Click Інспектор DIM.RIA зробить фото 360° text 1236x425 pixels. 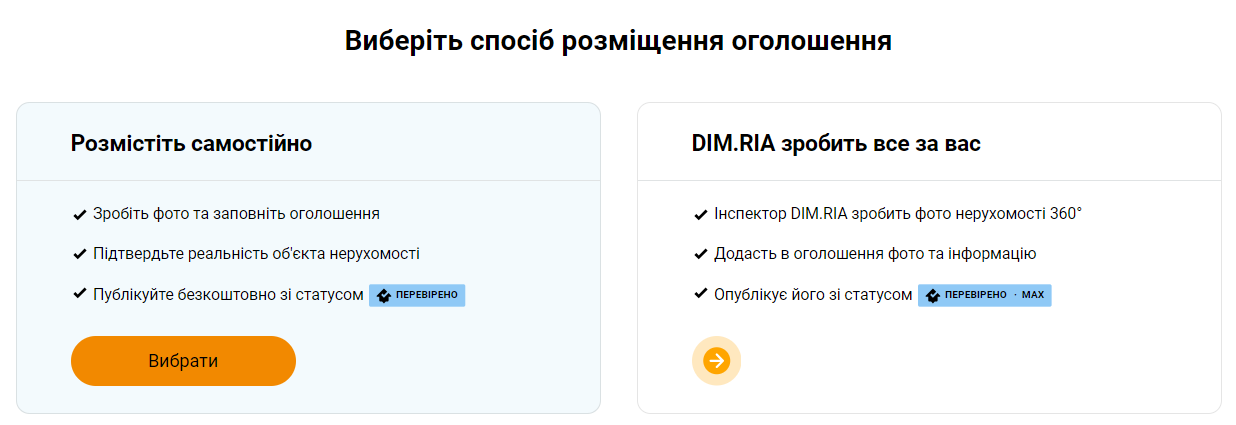[898, 214]
